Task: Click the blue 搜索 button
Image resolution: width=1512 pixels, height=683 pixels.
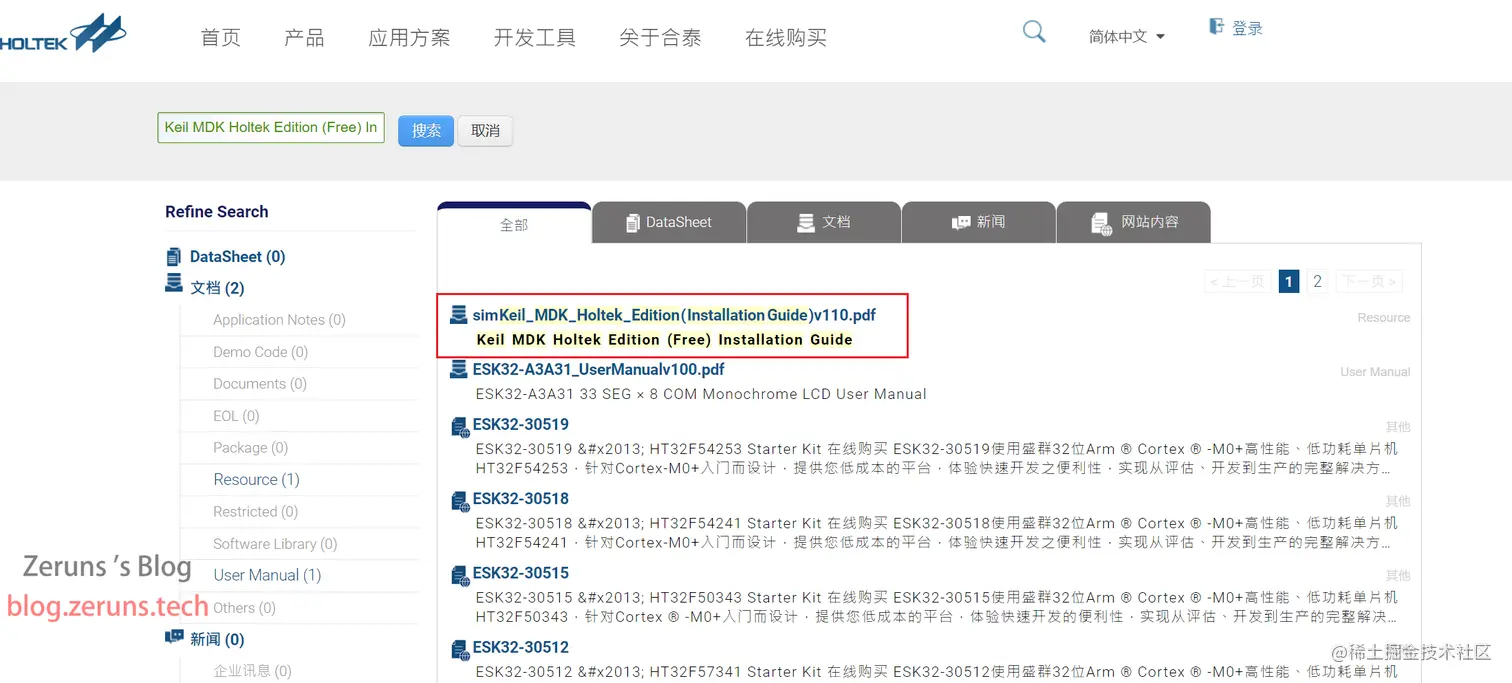Action: point(426,131)
